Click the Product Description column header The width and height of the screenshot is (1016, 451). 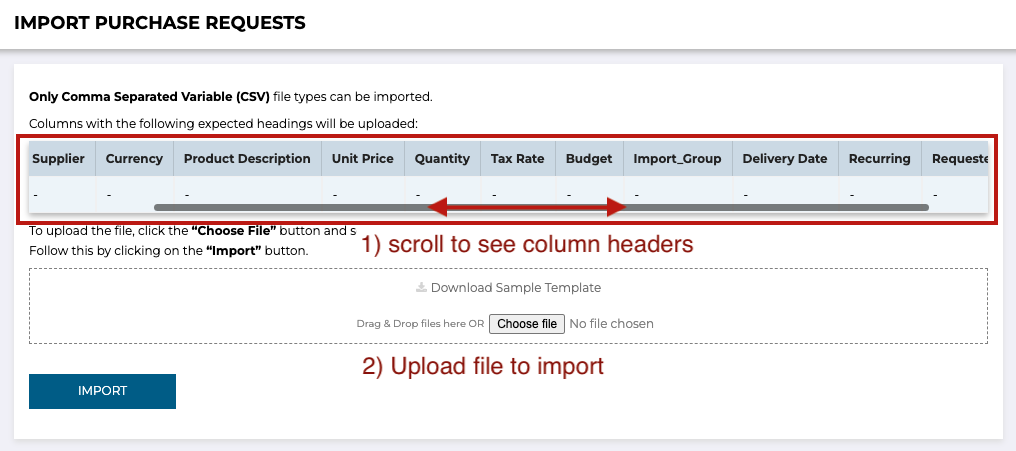point(248,159)
